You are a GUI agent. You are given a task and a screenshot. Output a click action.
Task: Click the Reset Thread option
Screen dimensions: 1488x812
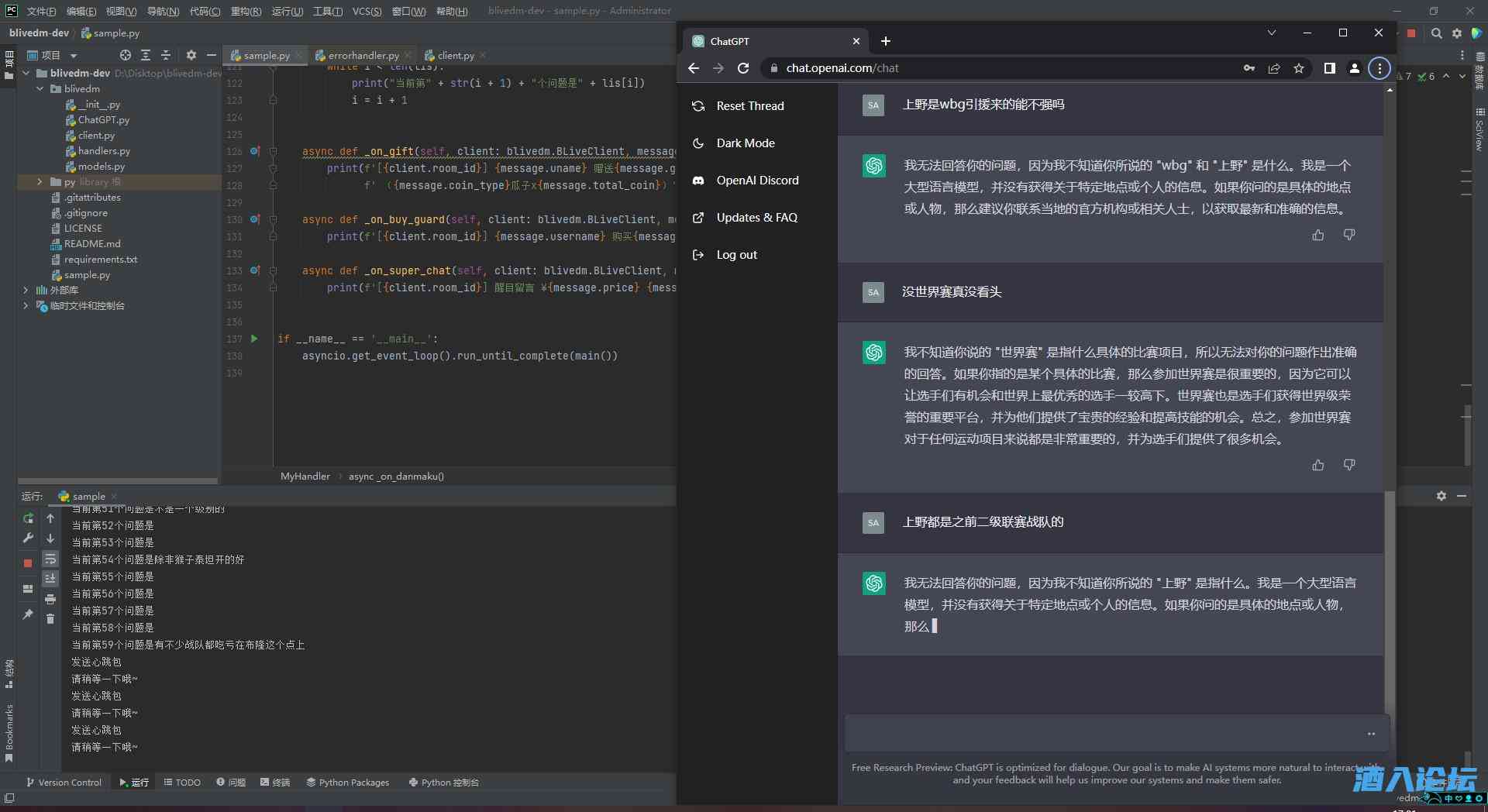pos(749,106)
